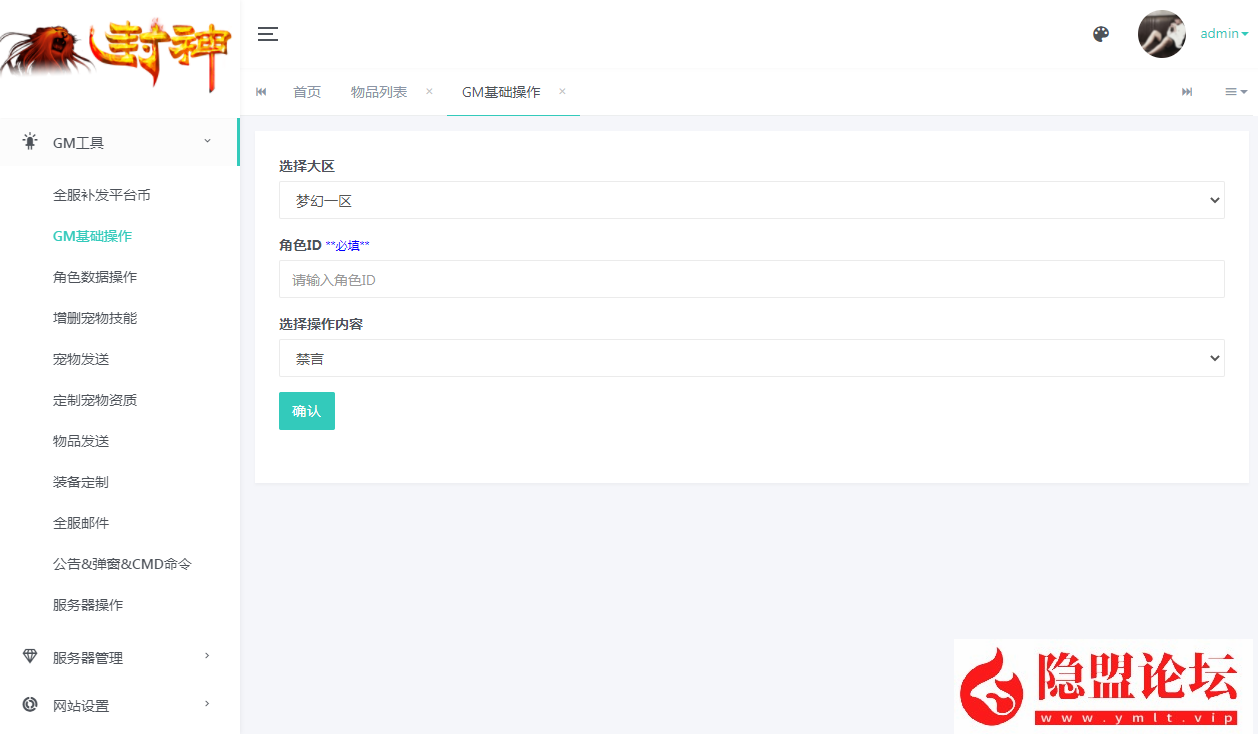1258x734 pixels.
Task: Click the admin avatar picture
Action: pos(1161,34)
